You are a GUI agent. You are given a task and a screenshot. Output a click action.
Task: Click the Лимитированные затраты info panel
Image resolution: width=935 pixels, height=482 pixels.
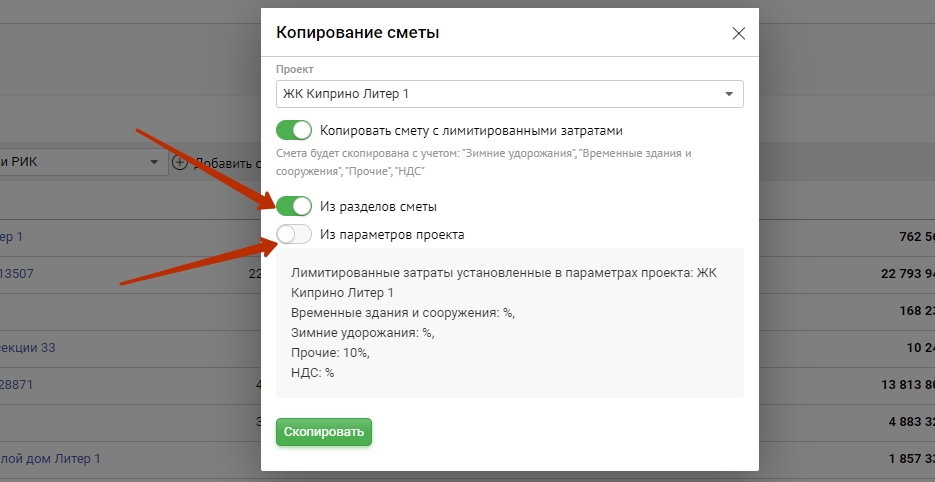pos(510,322)
